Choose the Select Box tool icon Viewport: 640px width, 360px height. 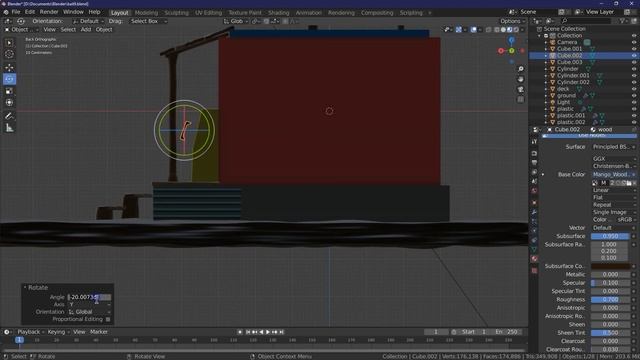(9, 42)
